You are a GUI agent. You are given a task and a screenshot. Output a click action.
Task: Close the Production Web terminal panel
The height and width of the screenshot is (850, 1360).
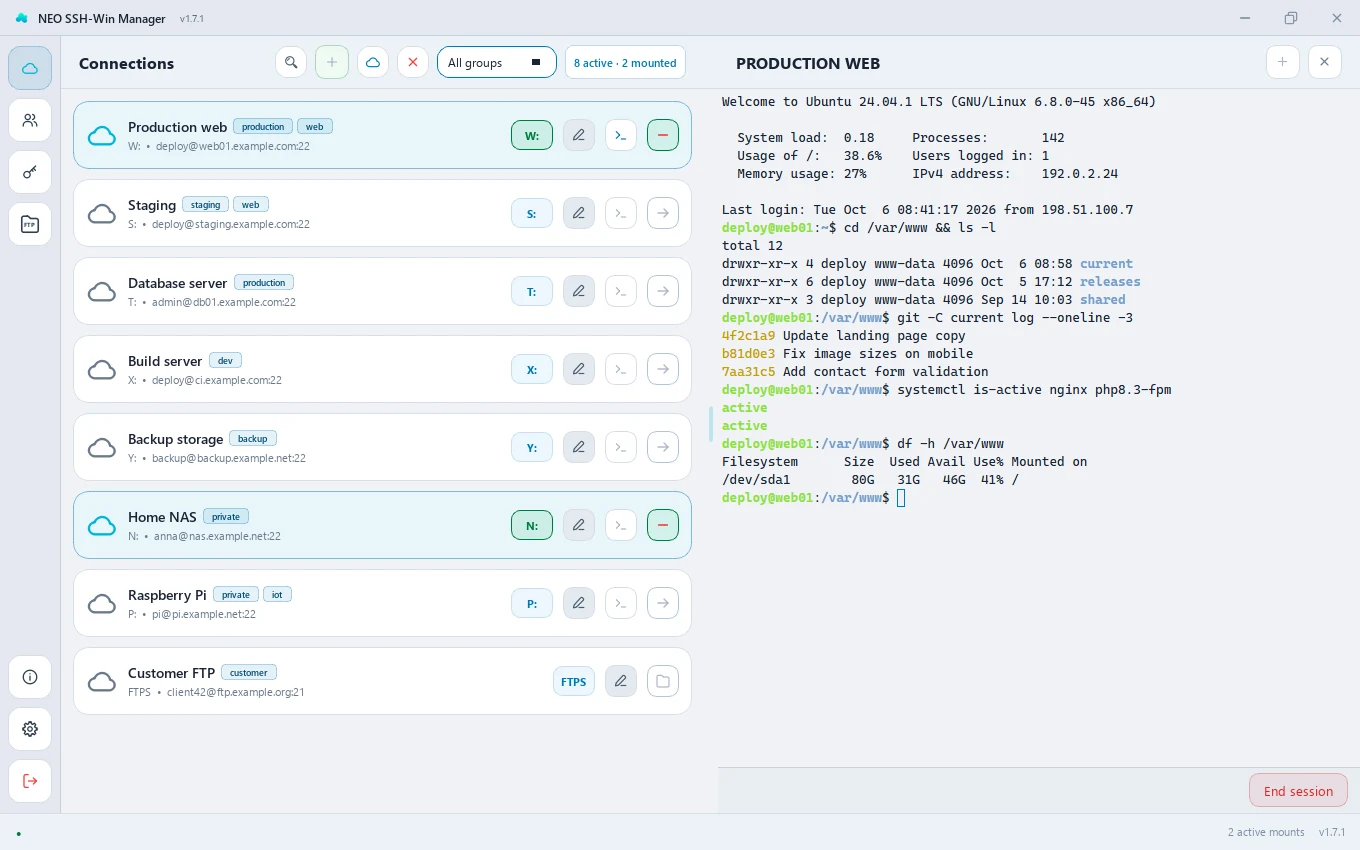(1324, 62)
